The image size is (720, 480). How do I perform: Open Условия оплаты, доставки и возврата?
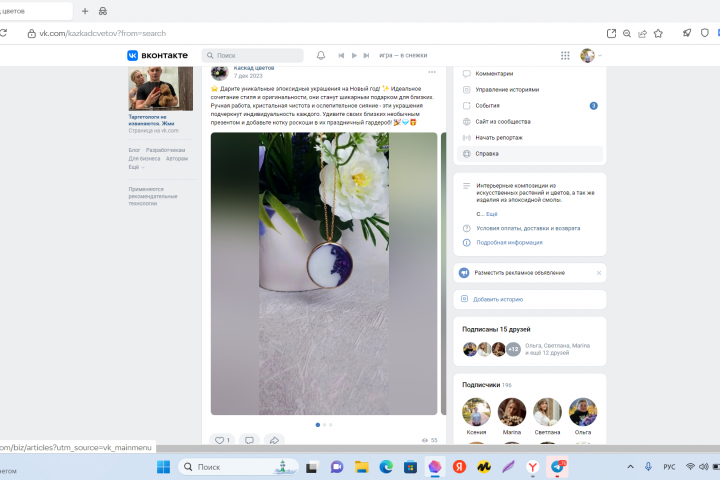coord(528,228)
